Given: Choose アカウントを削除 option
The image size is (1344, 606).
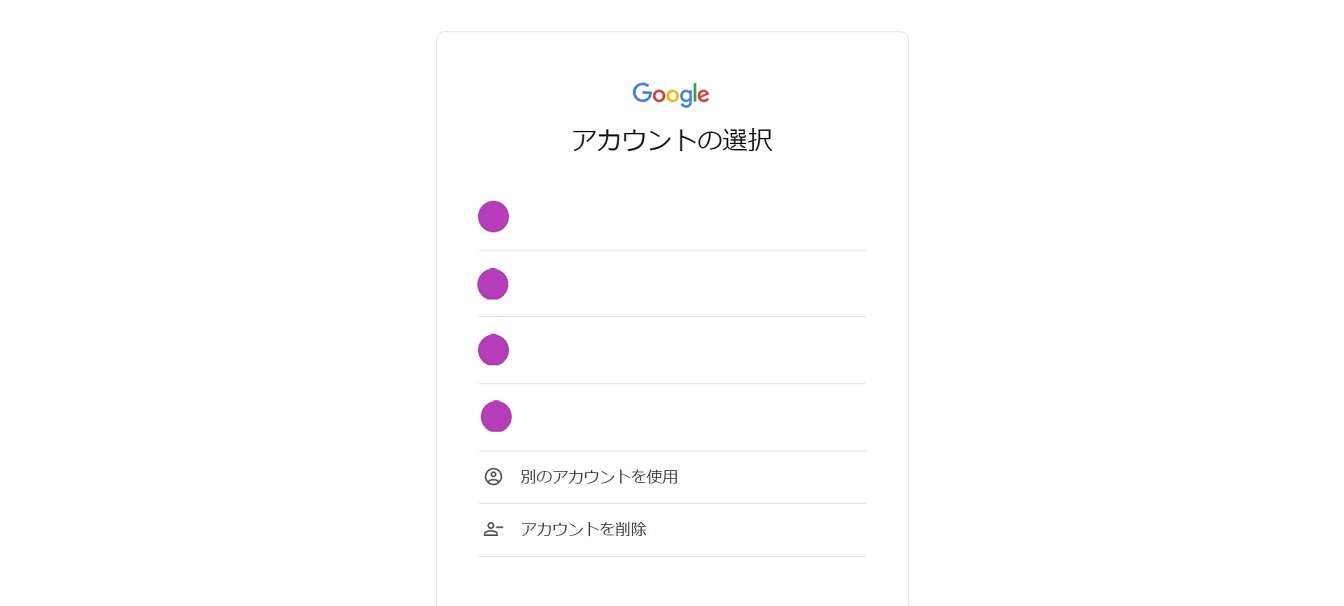Looking at the screenshot, I should pos(583,529).
